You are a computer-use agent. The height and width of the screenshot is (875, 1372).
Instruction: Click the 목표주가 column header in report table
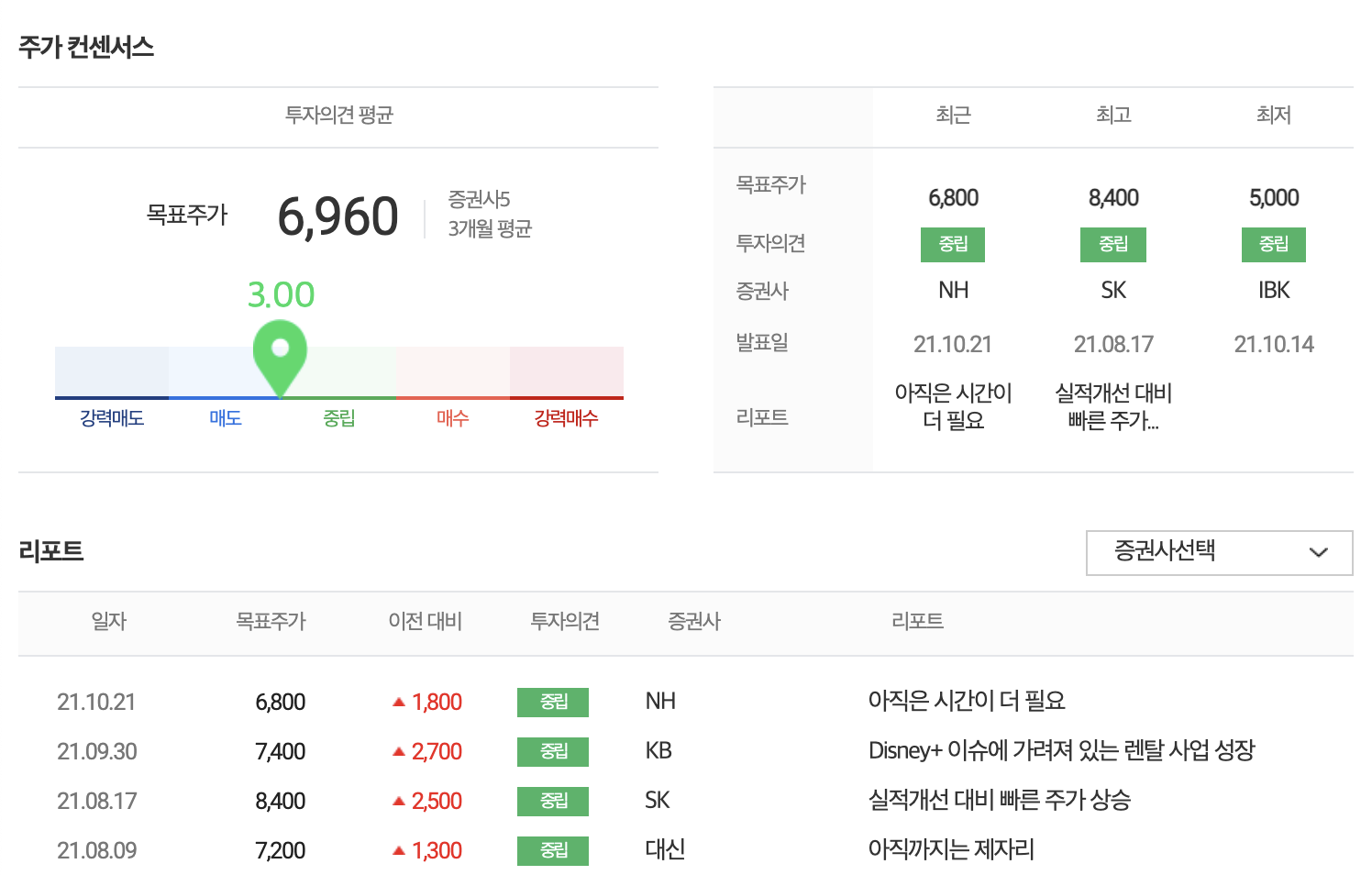coord(271,622)
